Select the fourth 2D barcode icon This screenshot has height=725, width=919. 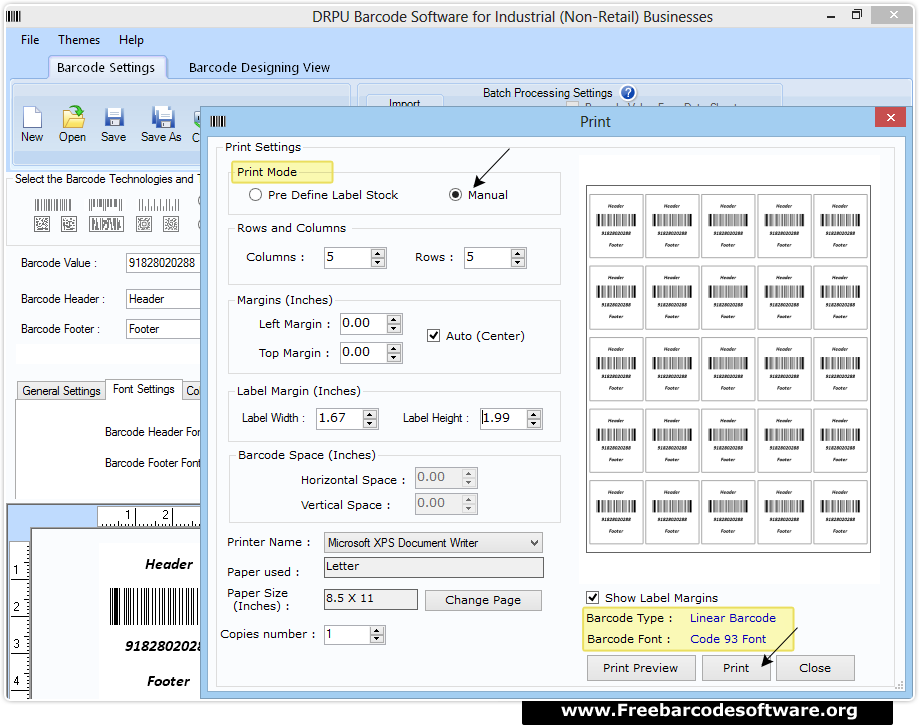pos(144,224)
